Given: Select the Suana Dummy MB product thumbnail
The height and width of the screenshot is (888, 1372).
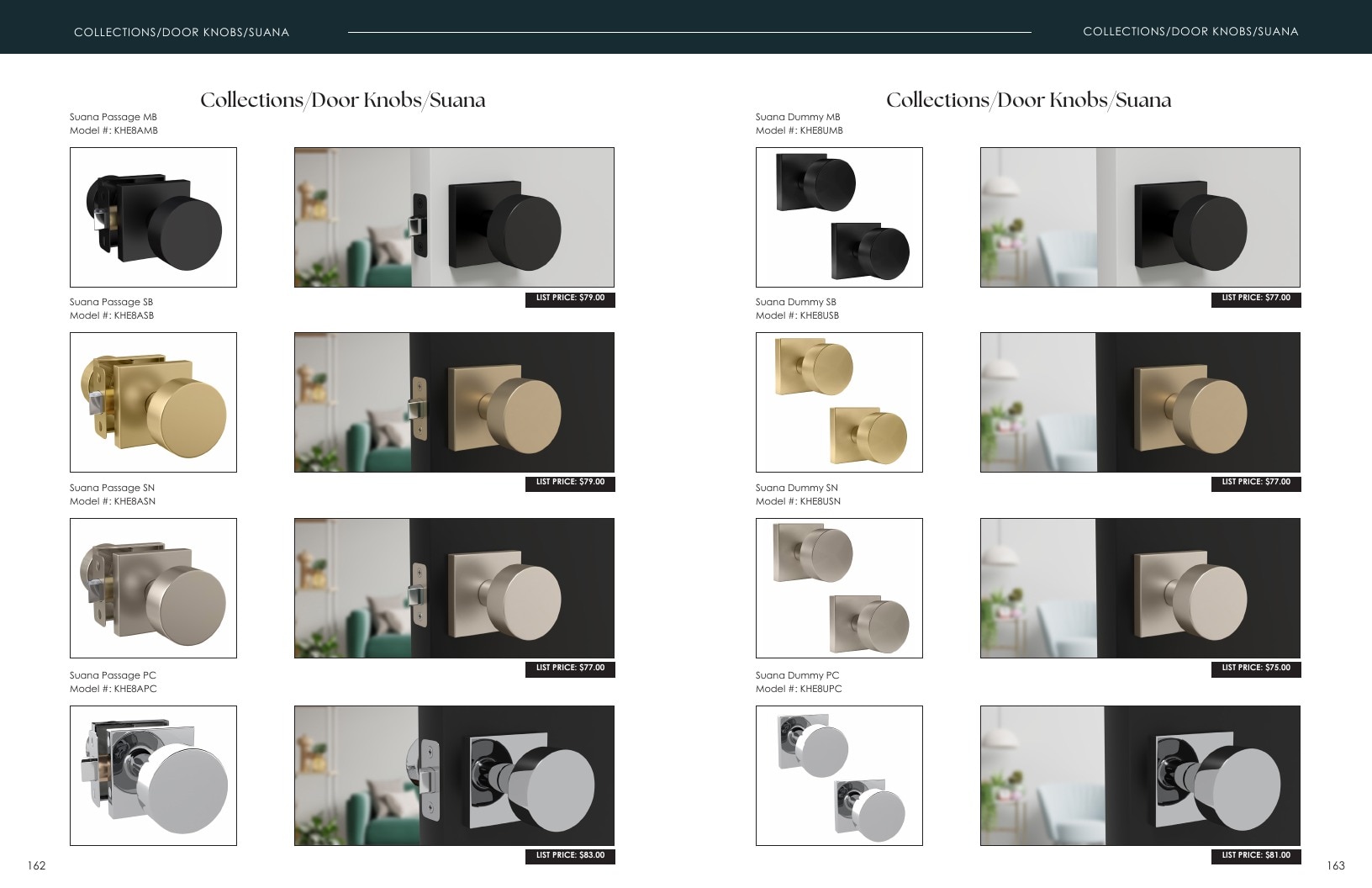Looking at the screenshot, I should point(839,217).
